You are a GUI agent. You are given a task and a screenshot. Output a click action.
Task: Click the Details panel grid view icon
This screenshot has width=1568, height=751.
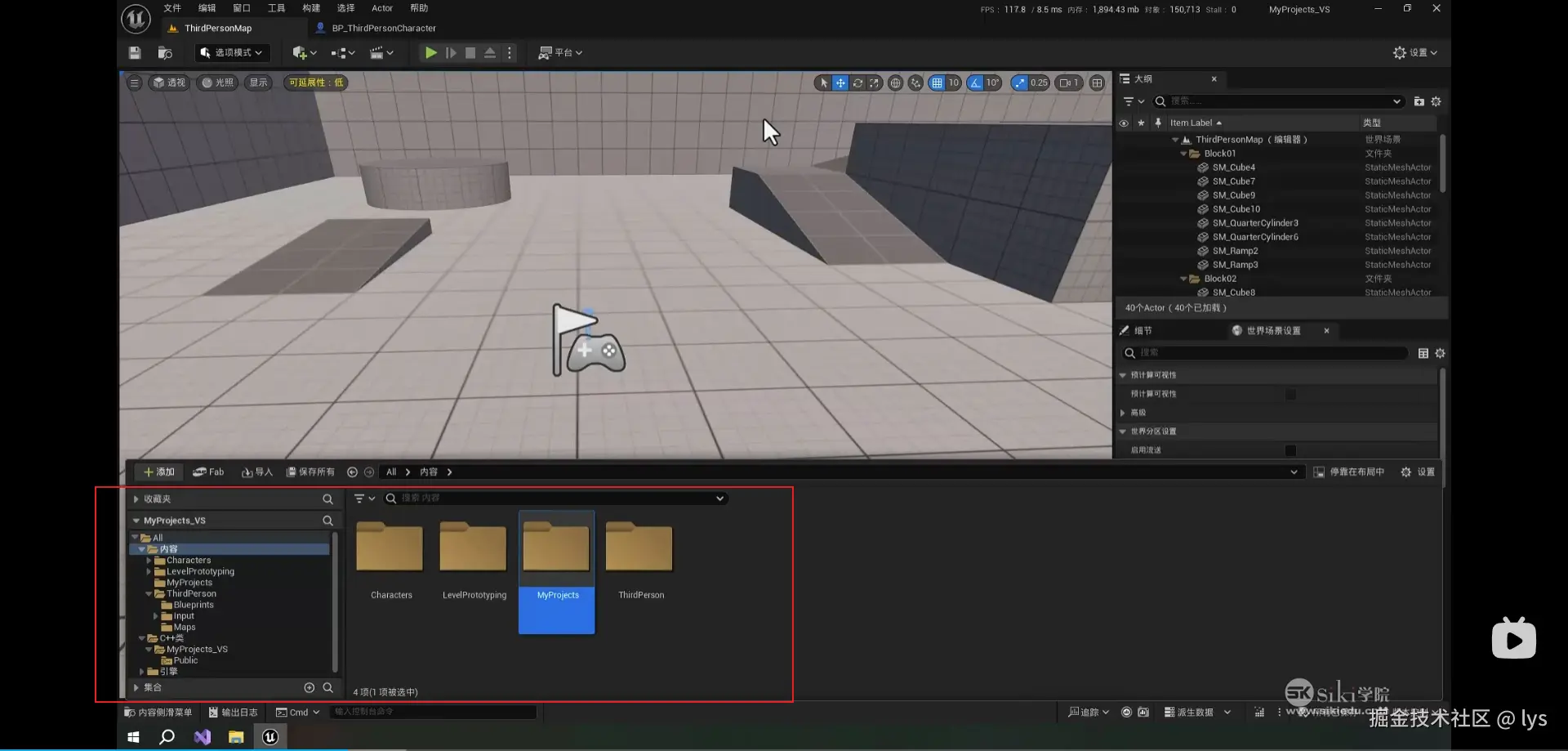click(1423, 353)
